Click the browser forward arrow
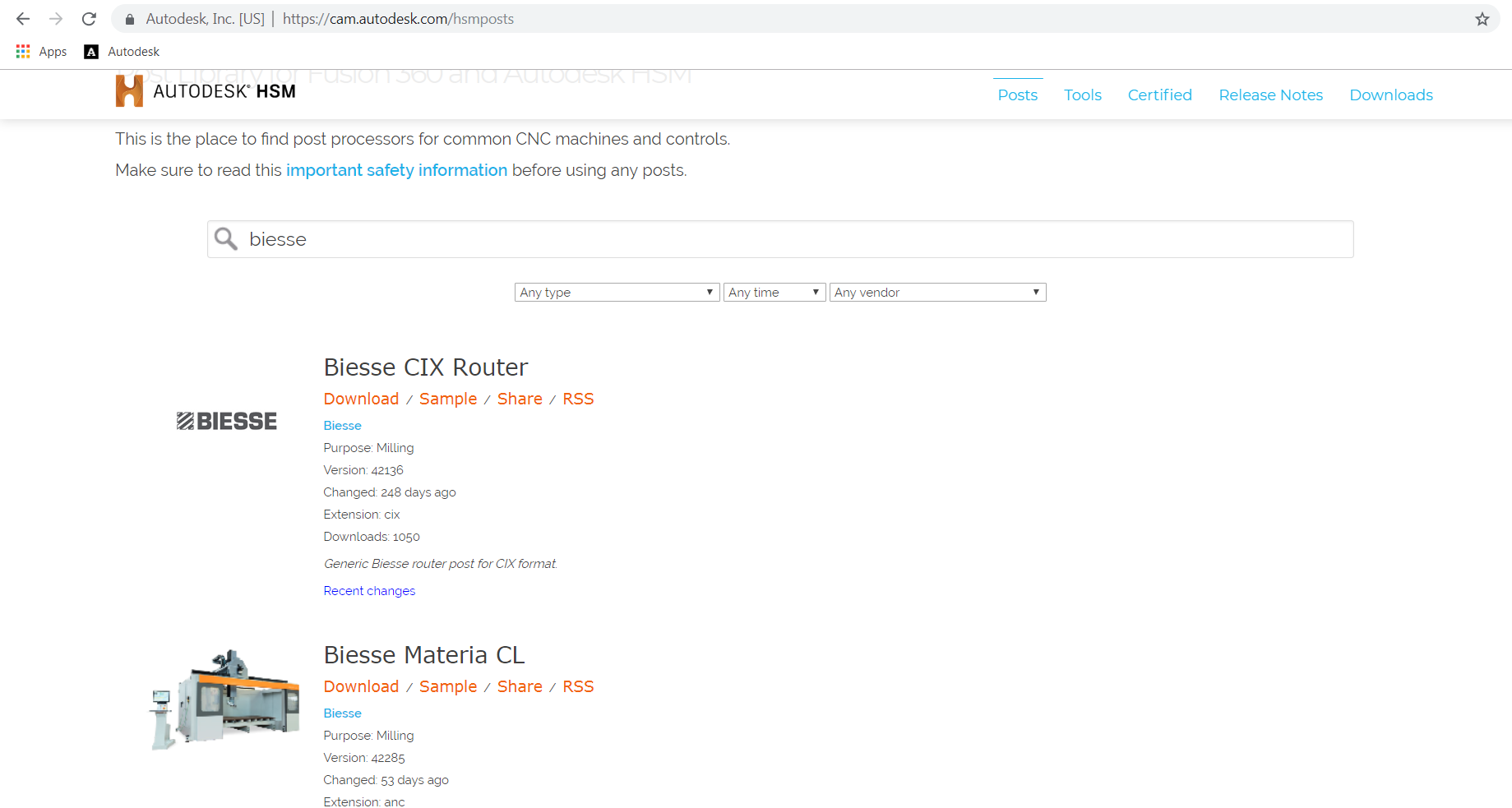This screenshot has height=808, width=1512. pos(55,18)
